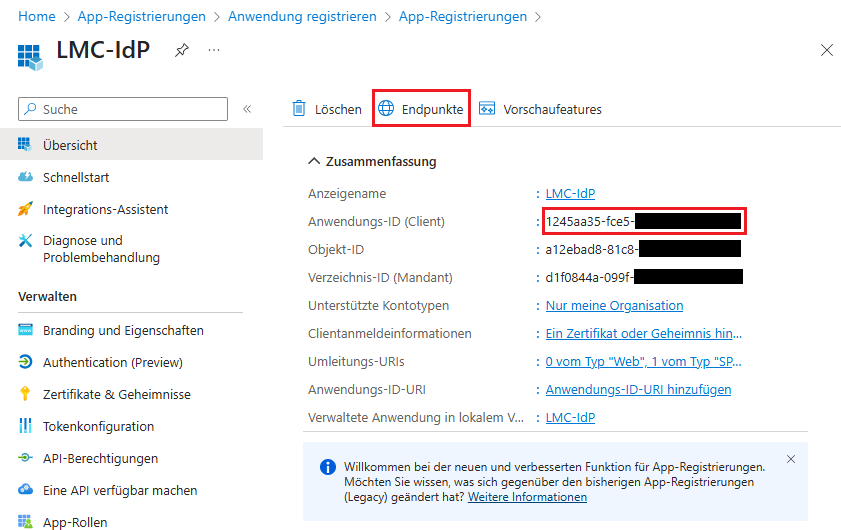
Task: Open Vorschaufeatures in the toolbar
Action: point(540,109)
